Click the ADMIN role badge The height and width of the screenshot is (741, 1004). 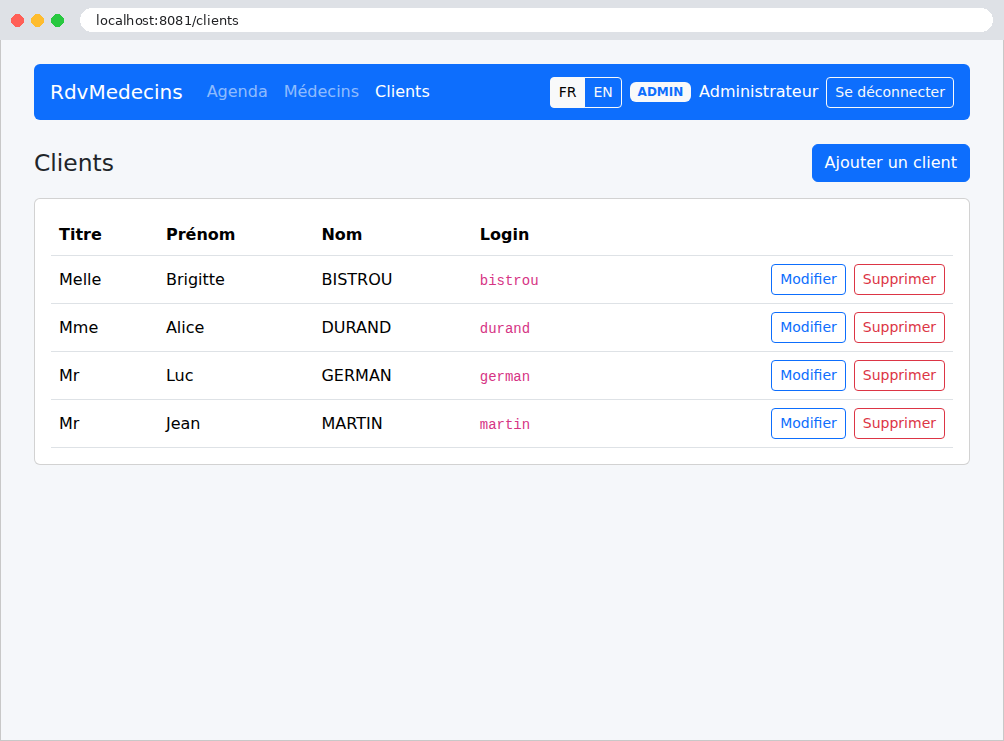(x=660, y=92)
